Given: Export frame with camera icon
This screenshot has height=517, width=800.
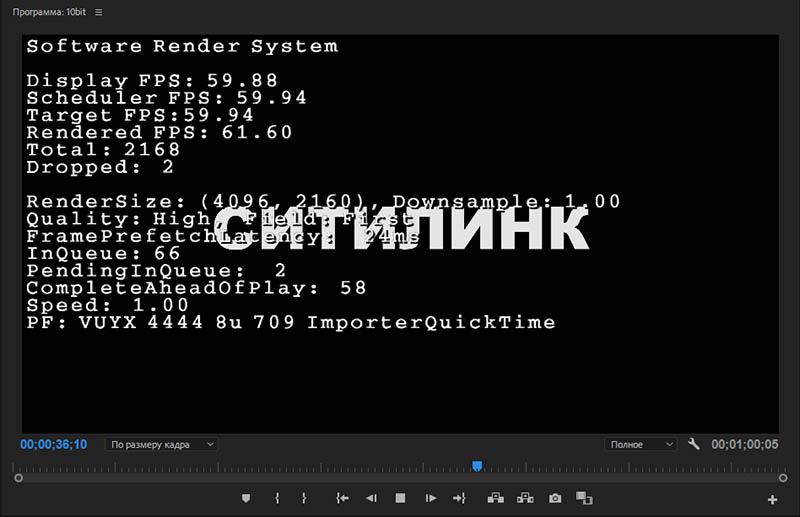Looking at the screenshot, I should (x=555, y=498).
